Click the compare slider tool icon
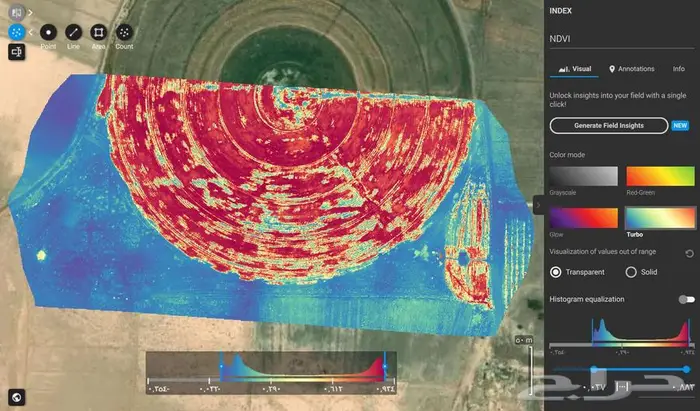 click(16, 53)
